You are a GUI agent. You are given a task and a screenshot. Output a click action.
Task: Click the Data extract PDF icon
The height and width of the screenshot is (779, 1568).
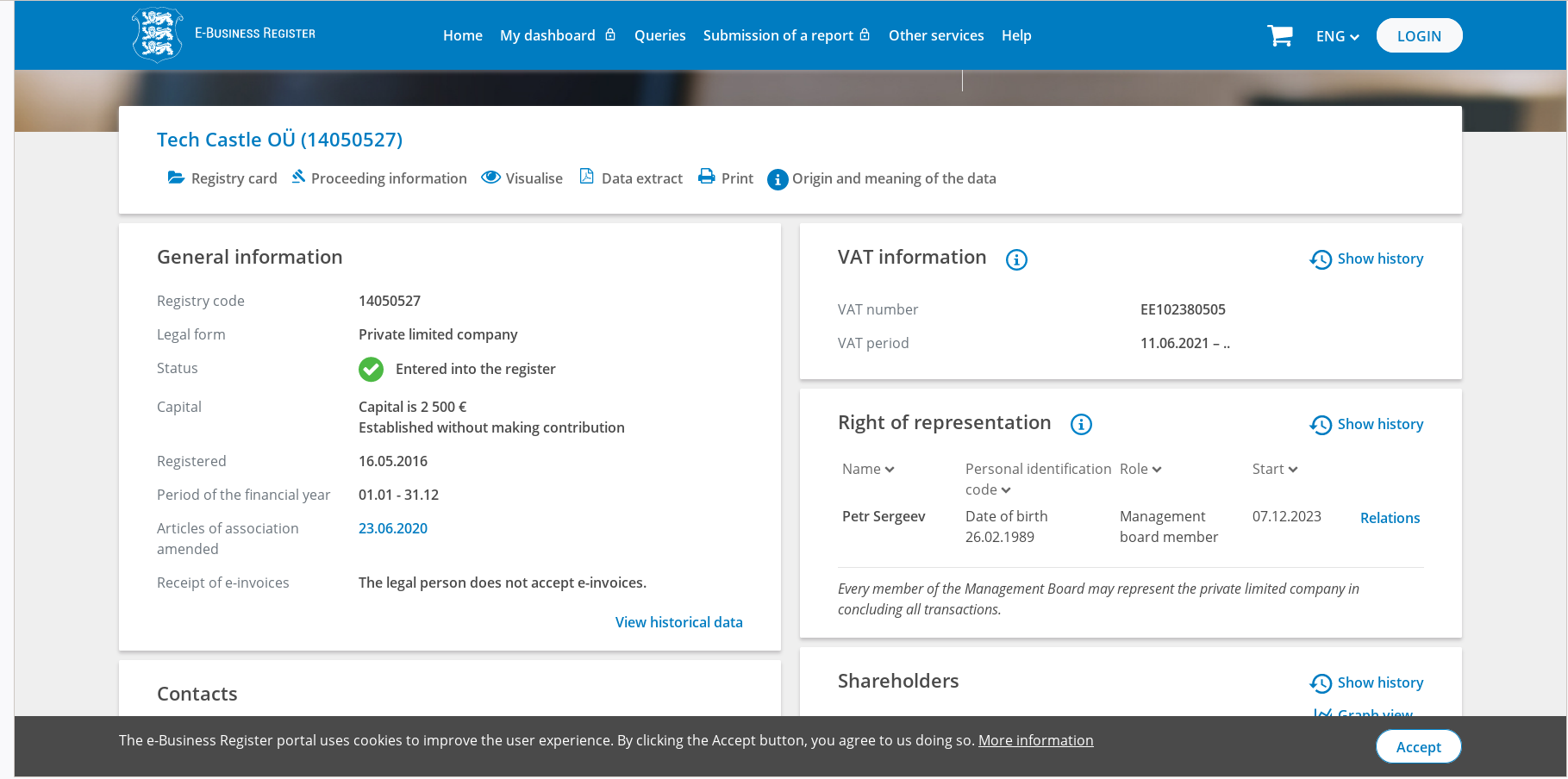[587, 177]
